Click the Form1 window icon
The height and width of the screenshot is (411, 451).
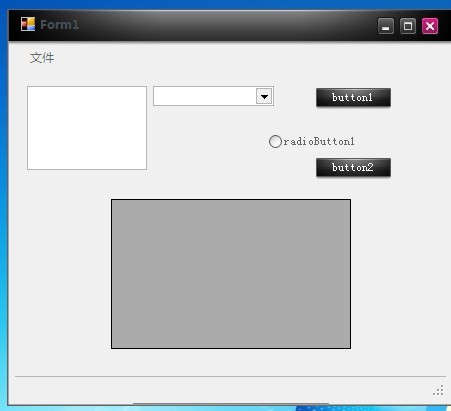point(28,24)
